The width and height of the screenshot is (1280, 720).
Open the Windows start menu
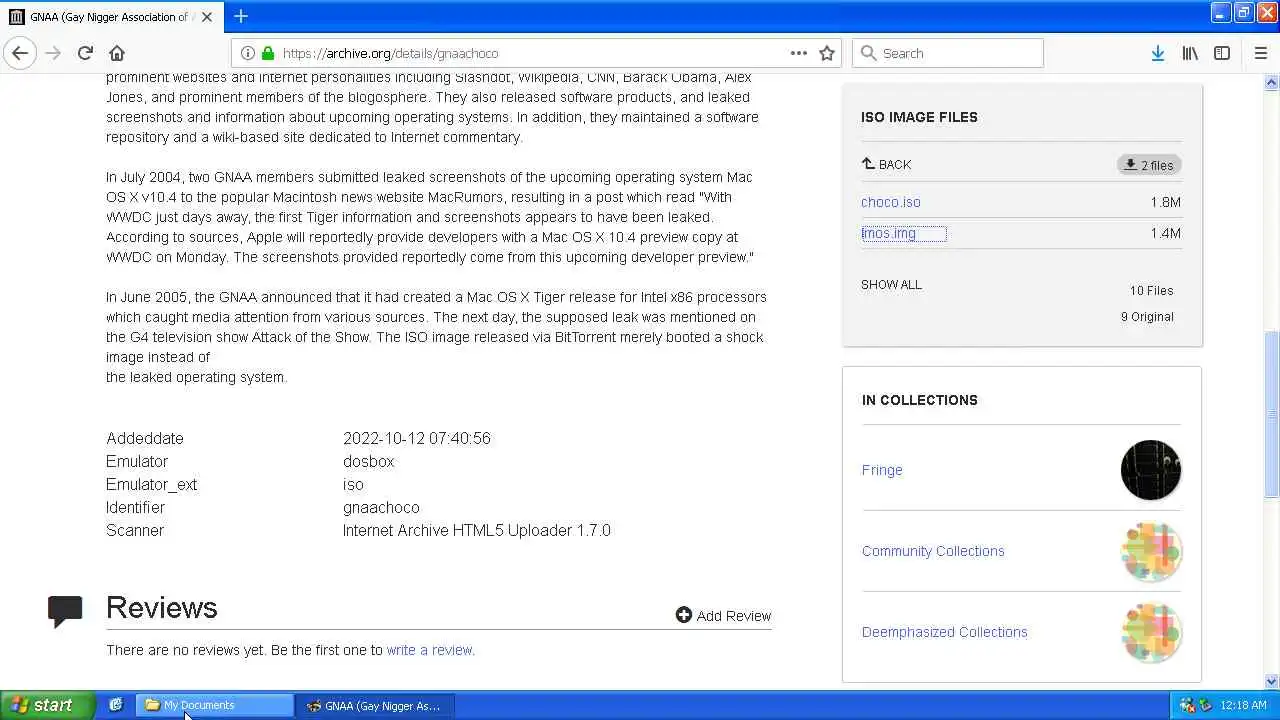tap(47, 705)
